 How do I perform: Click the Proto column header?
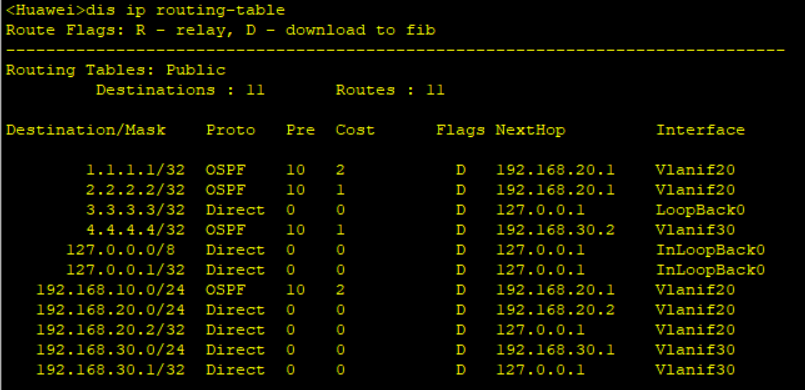pyautogui.click(x=231, y=130)
